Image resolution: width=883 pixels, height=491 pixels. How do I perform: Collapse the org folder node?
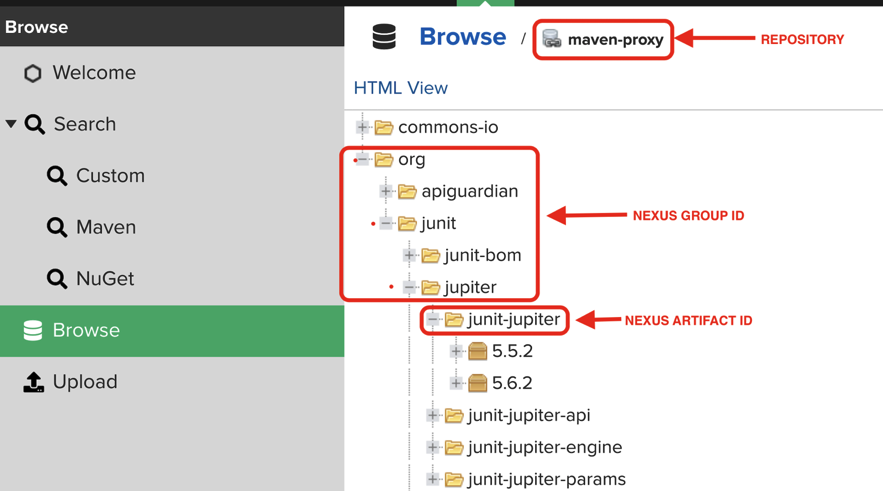click(363, 160)
